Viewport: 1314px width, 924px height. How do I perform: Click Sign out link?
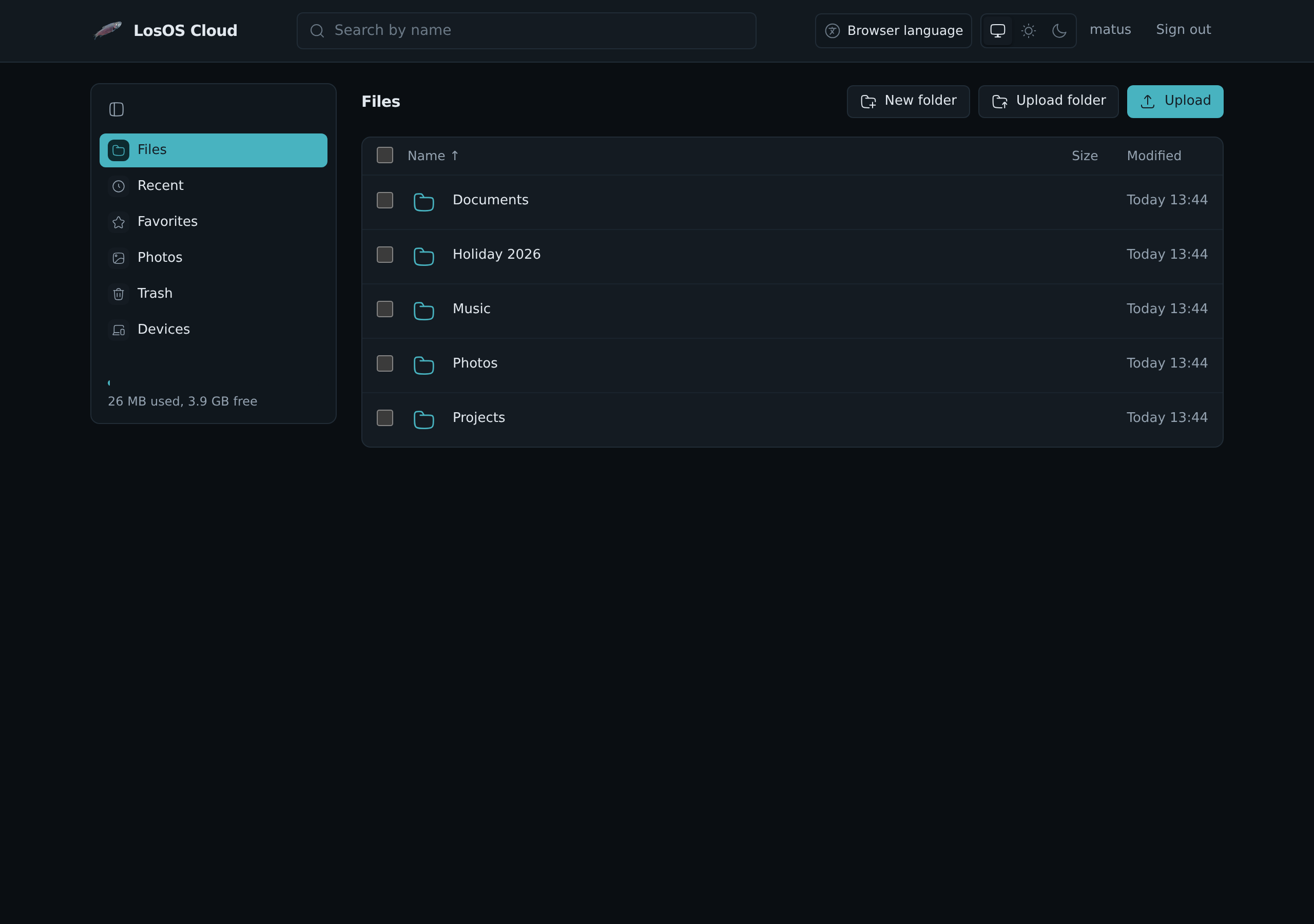[1183, 30]
